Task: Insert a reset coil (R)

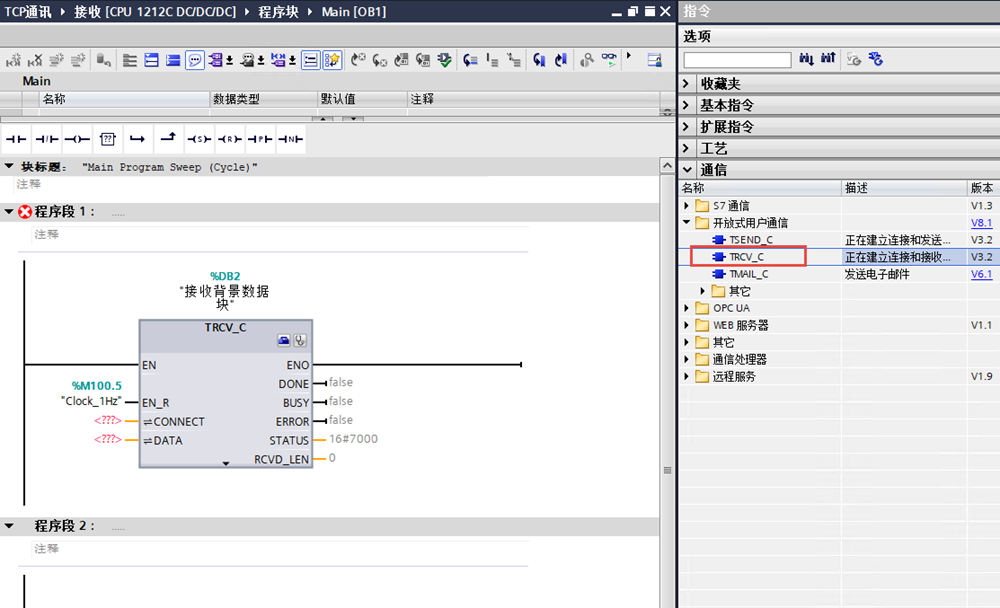Action: click(x=230, y=138)
